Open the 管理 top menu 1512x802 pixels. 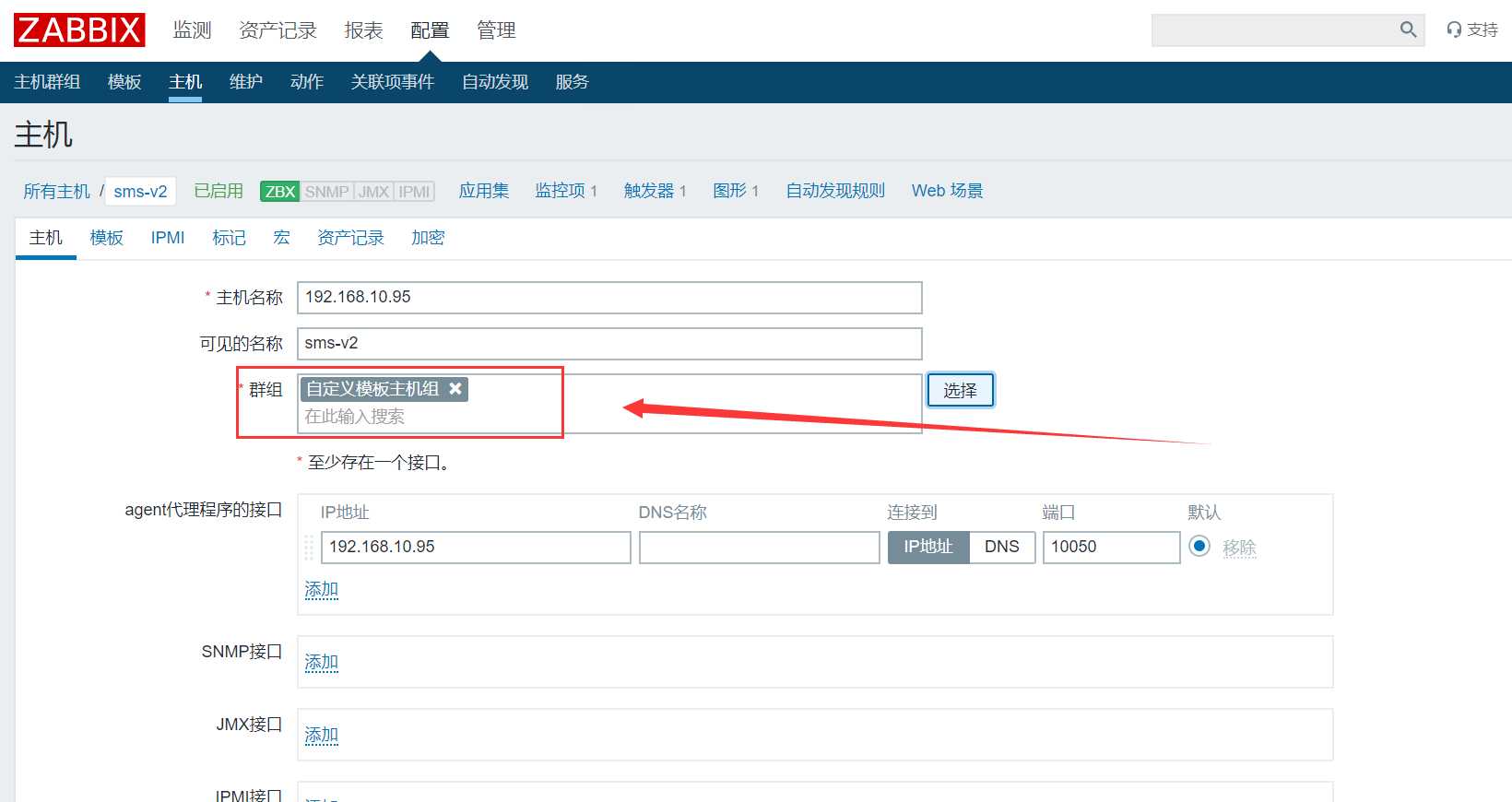coord(496,30)
